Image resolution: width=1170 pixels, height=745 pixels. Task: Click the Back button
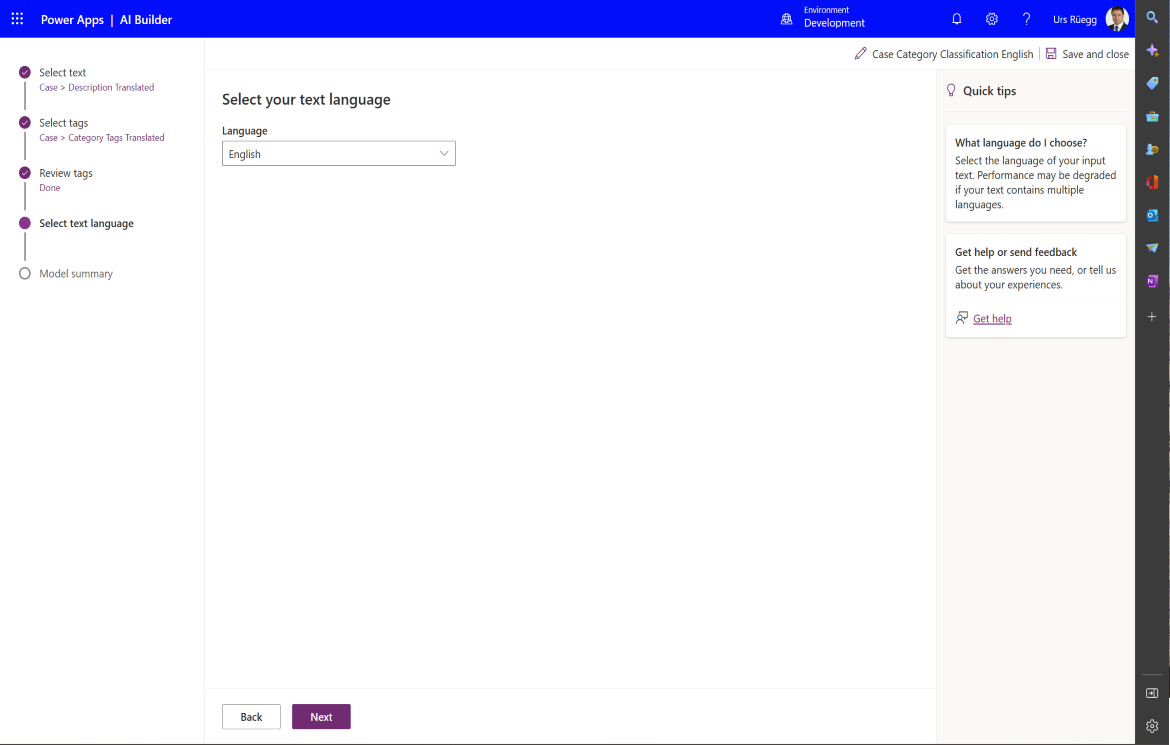251,717
